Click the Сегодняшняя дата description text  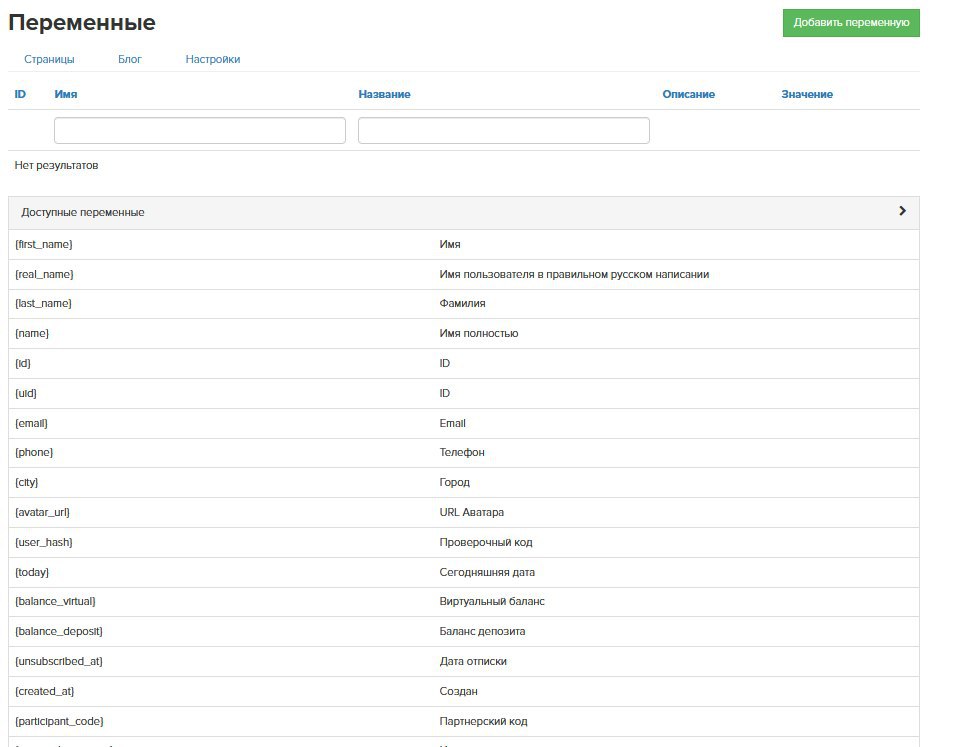coord(487,572)
